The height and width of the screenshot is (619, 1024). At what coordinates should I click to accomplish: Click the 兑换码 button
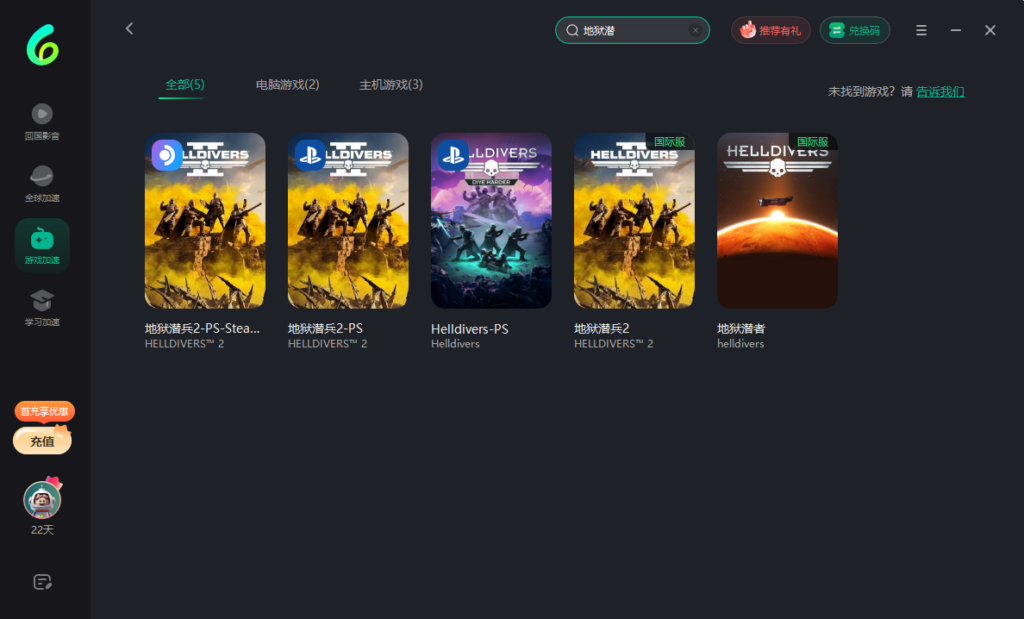[855, 30]
